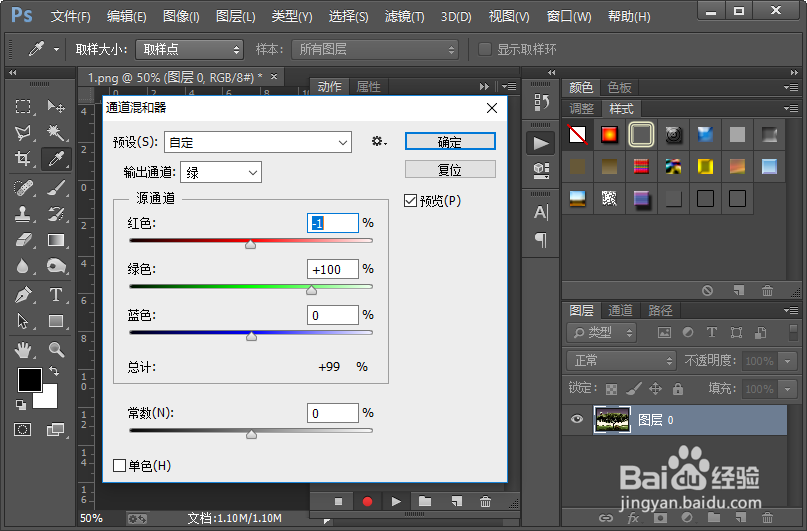Open the Character panel icon
Image resolution: width=807 pixels, height=531 pixels.
(540, 212)
